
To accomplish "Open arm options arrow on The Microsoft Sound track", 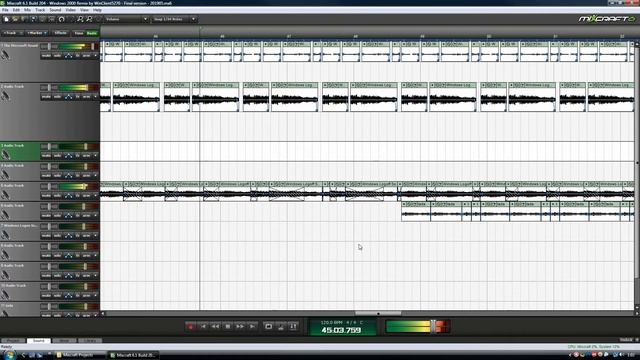I will (96, 56).
